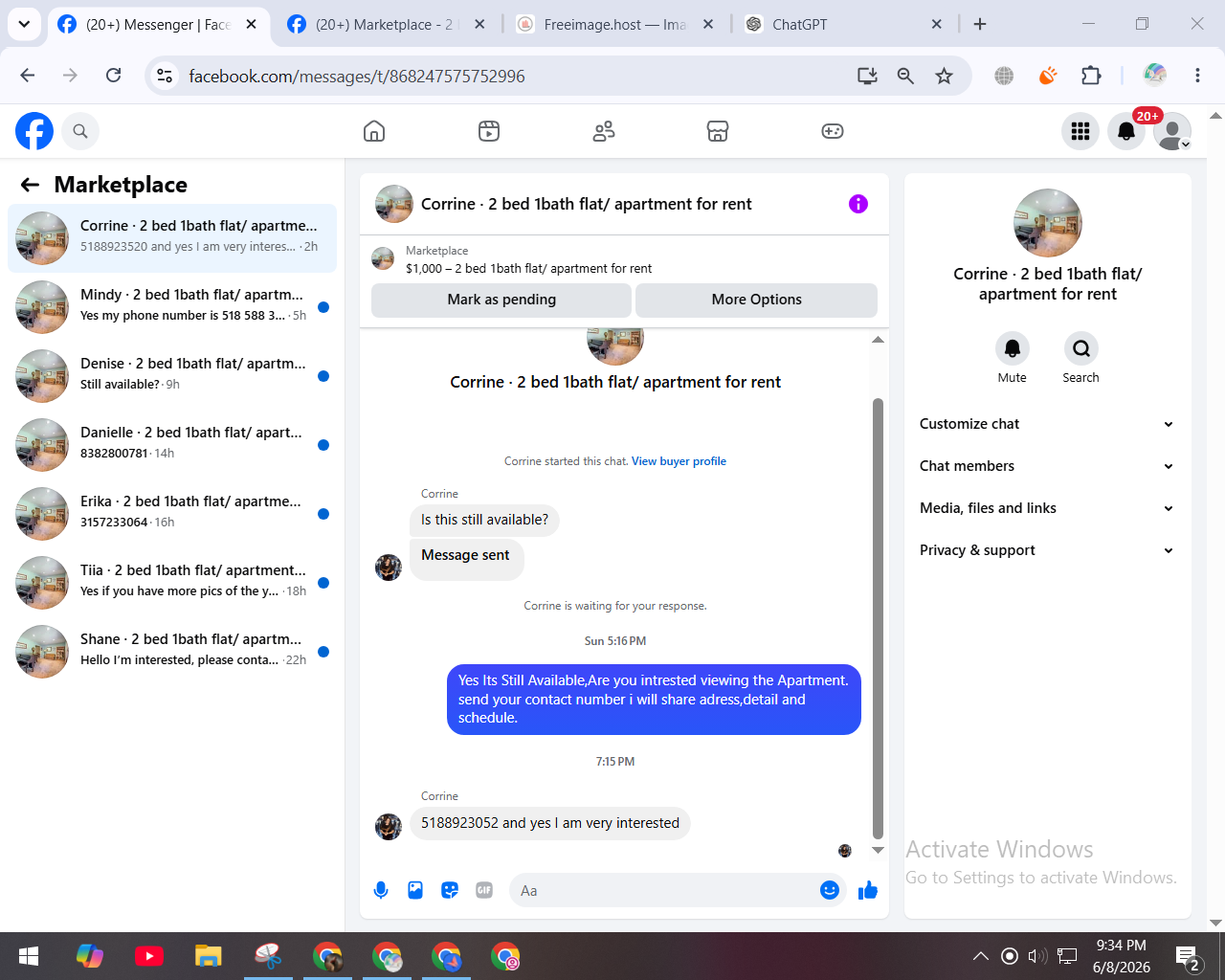Open the listing thumbnail in right panel
1225x980 pixels.
pos(1048,223)
